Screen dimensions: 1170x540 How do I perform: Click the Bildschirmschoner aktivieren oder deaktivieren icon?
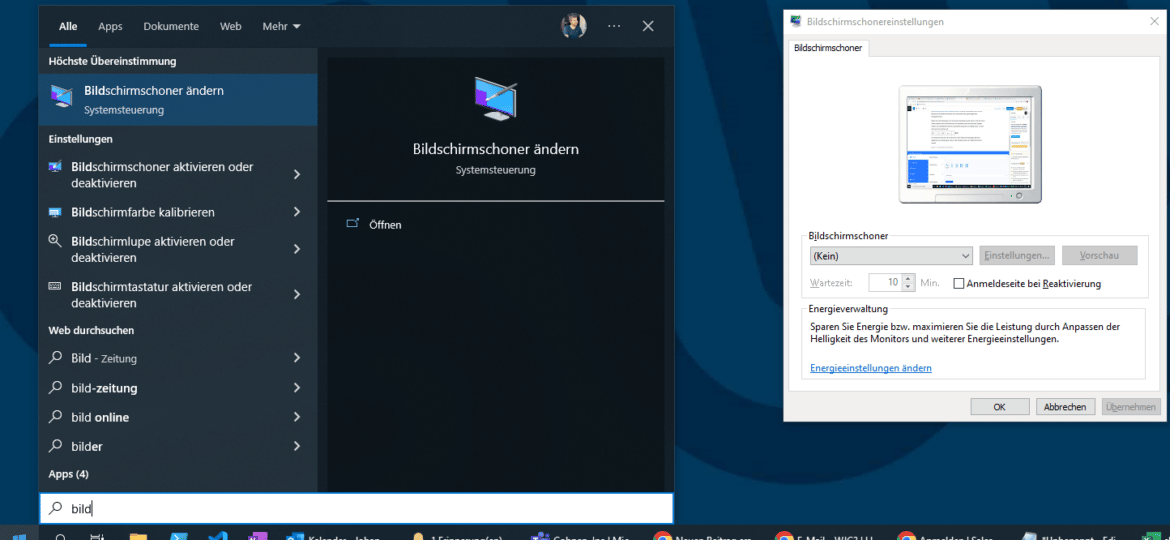click(x=55, y=167)
